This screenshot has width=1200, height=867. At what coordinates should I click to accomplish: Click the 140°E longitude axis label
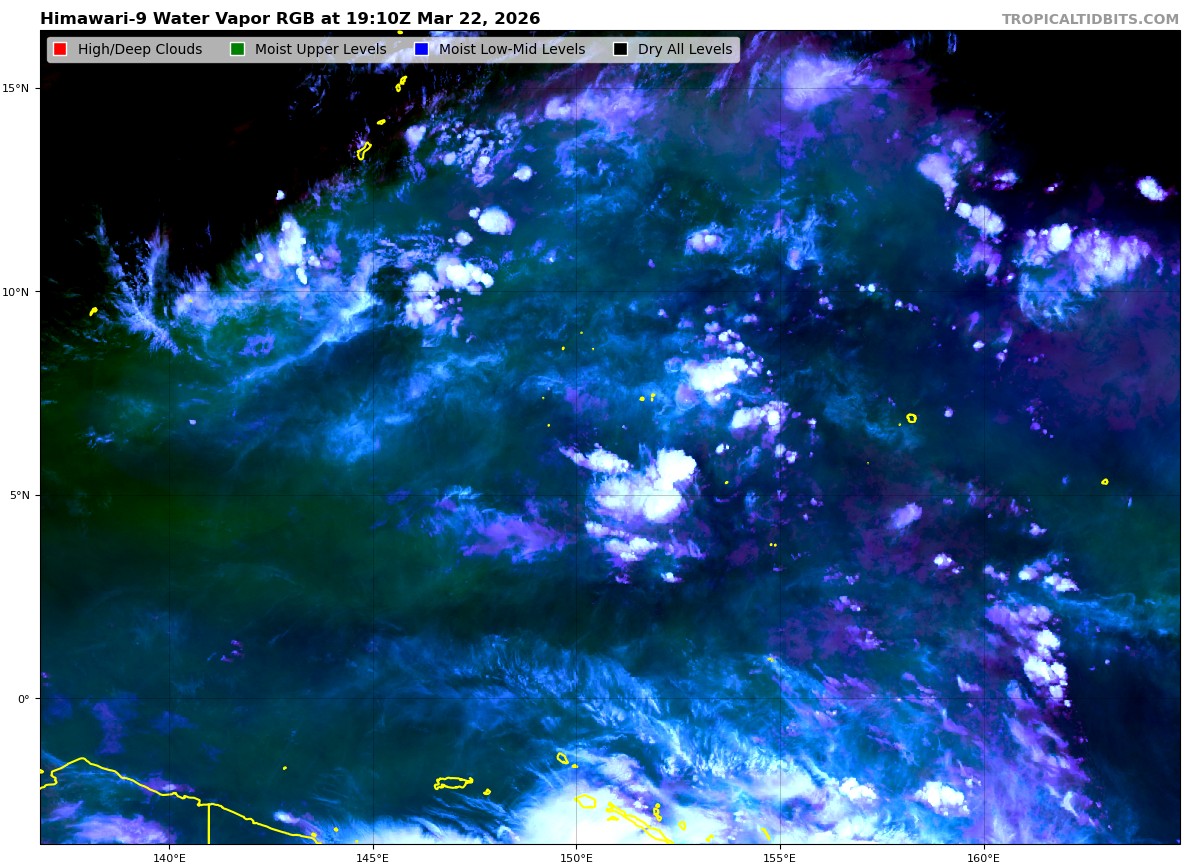pyautogui.click(x=169, y=857)
